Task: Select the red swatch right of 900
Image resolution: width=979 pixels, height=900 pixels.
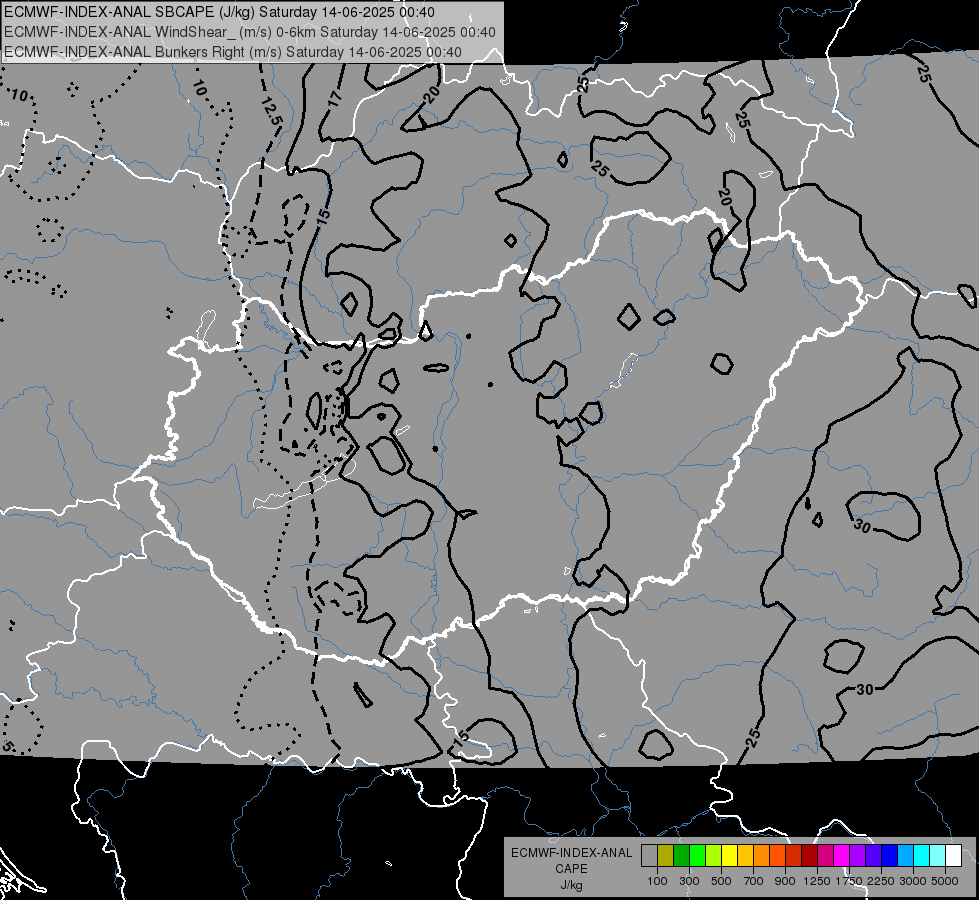Action: click(x=794, y=855)
